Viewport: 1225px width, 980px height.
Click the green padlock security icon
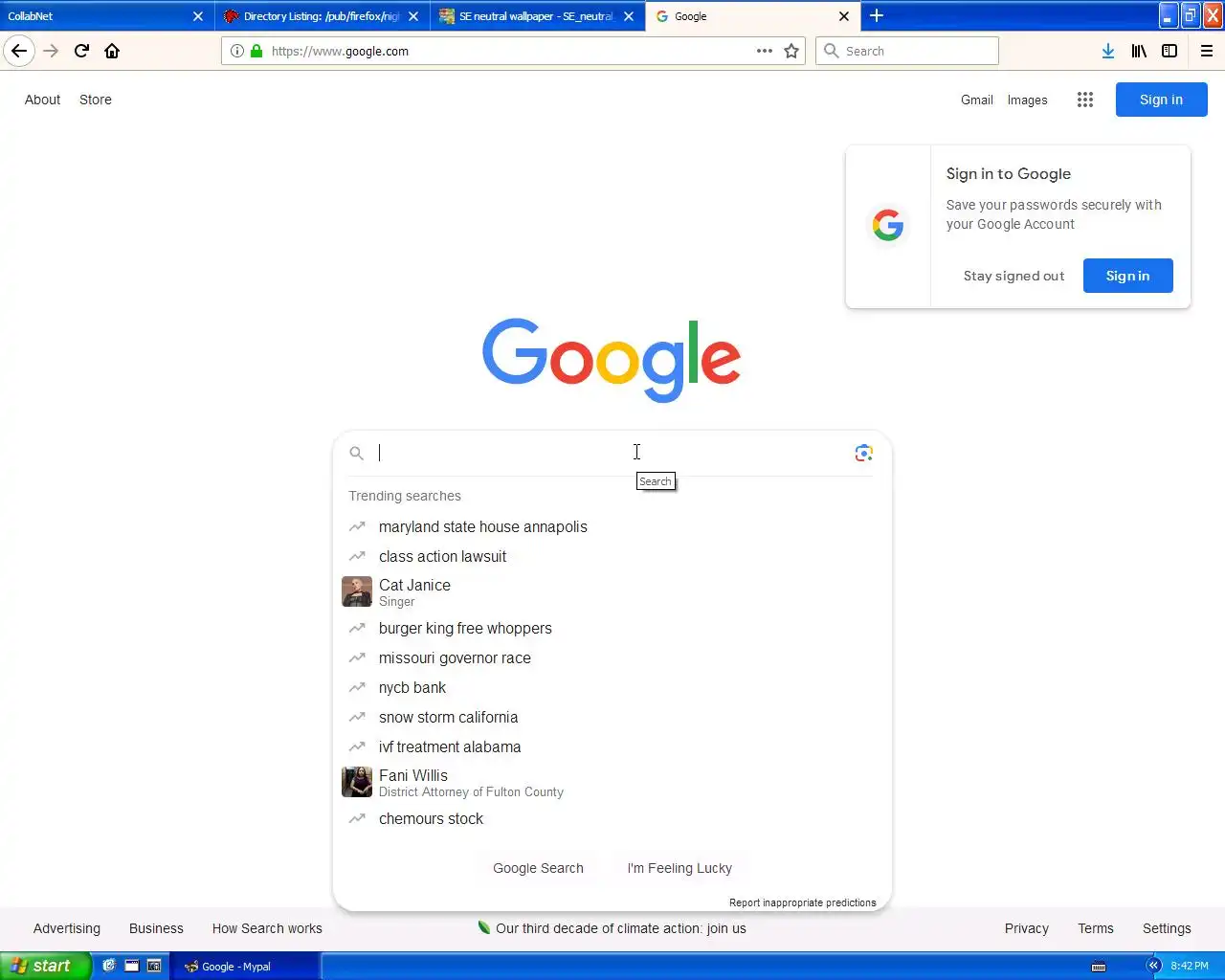pos(256,51)
